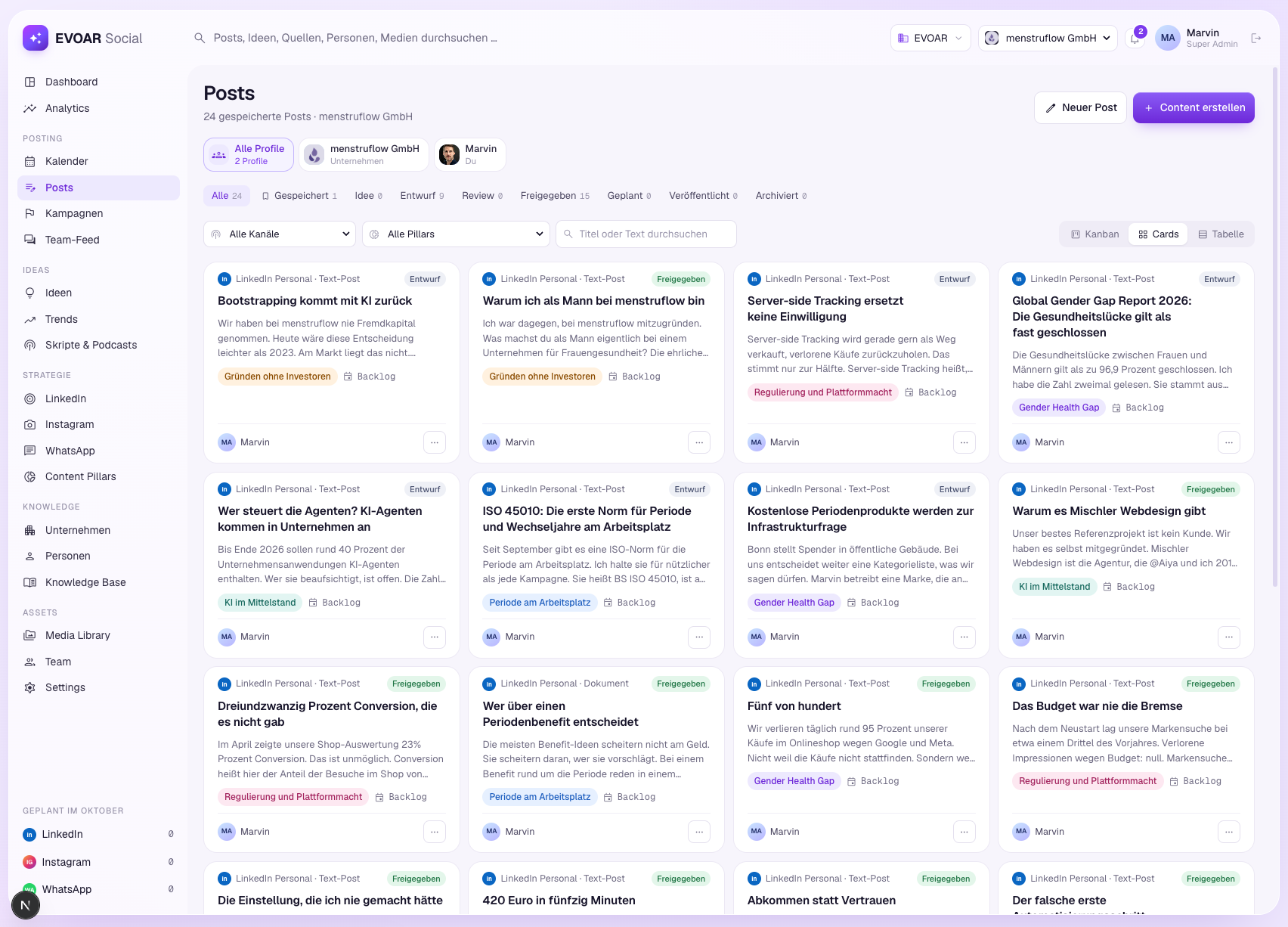Click the logout icon next to Marvin

(x=1256, y=38)
